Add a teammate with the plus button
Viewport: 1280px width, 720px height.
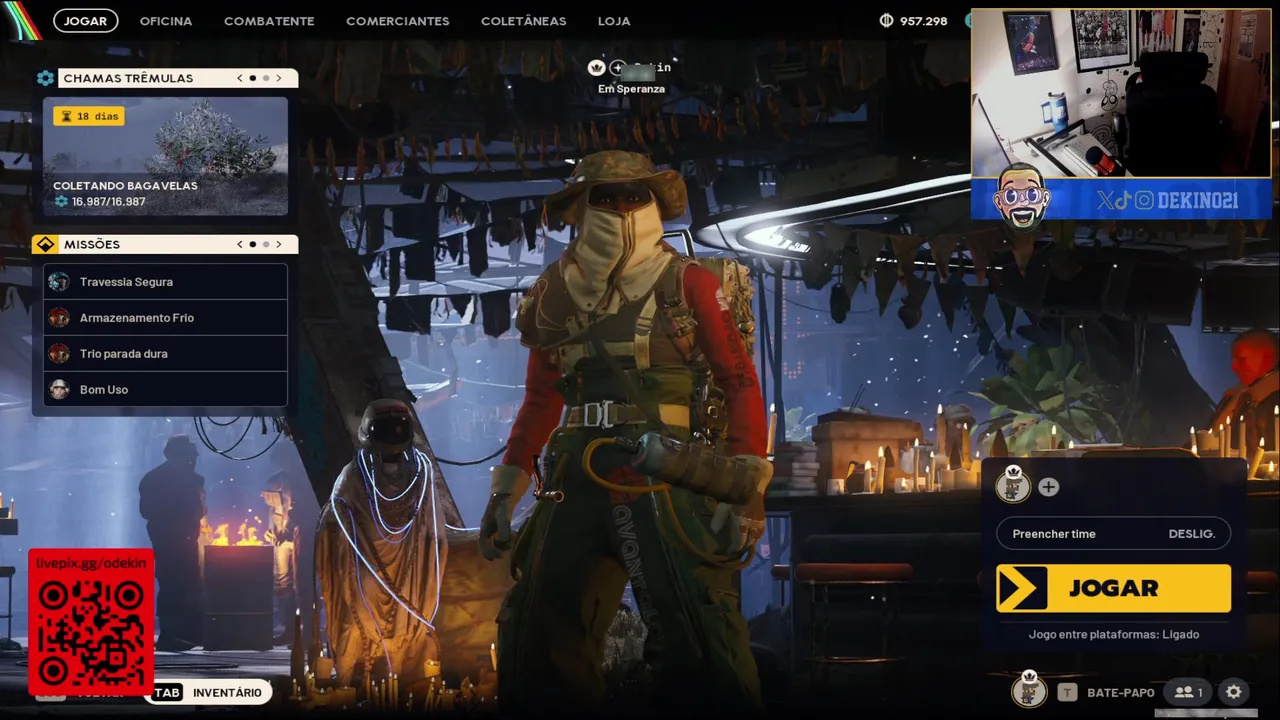click(1048, 487)
